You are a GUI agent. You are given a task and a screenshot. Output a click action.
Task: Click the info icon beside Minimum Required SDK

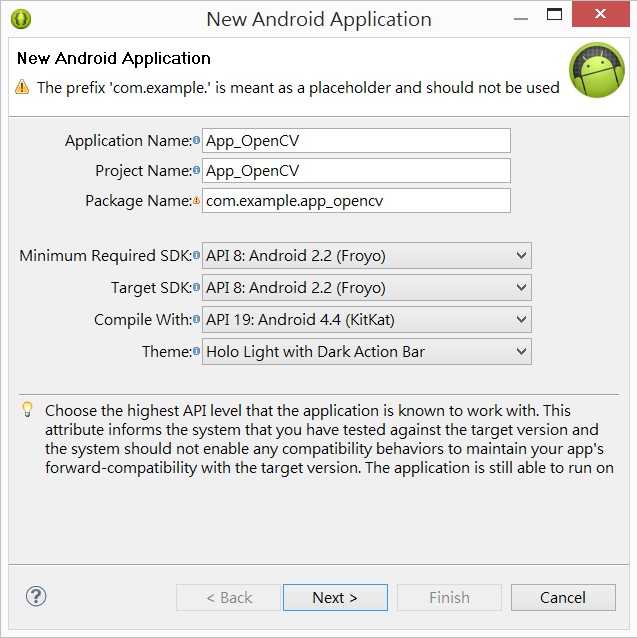coord(196,255)
